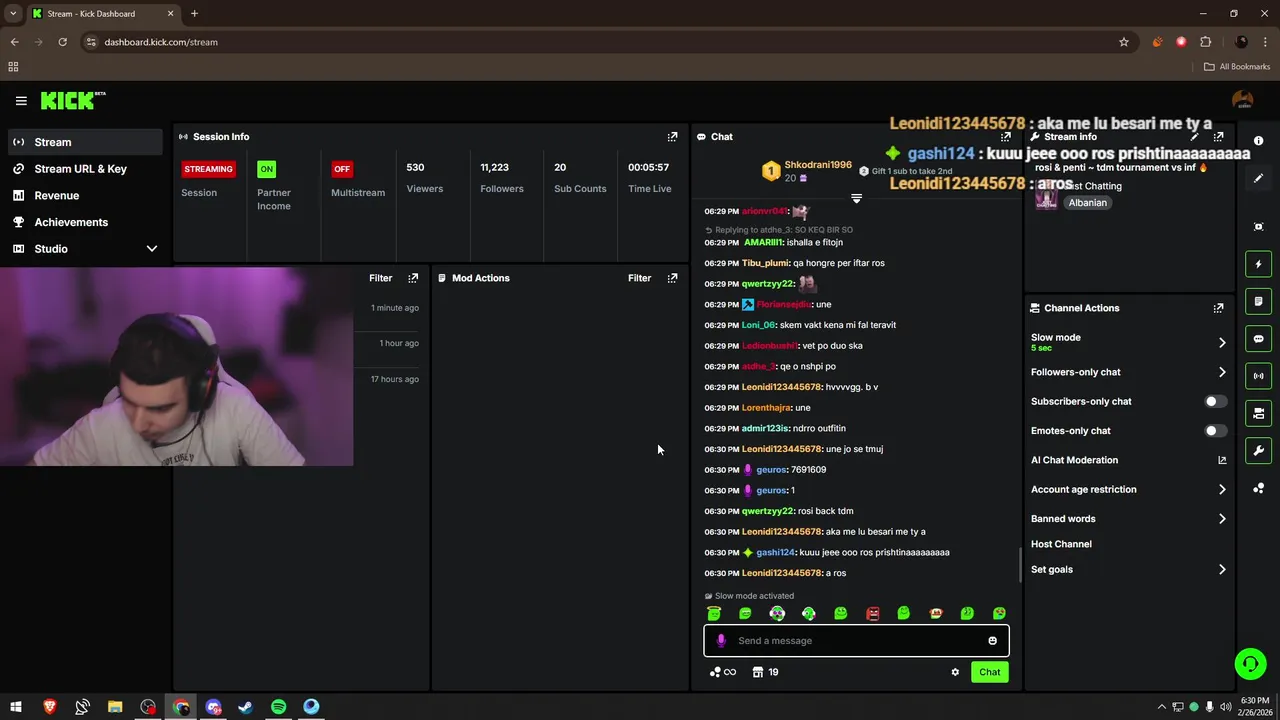Expand Slow mode settings
This screenshot has width=1280, height=720.
pyautogui.click(x=1221, y=342)
